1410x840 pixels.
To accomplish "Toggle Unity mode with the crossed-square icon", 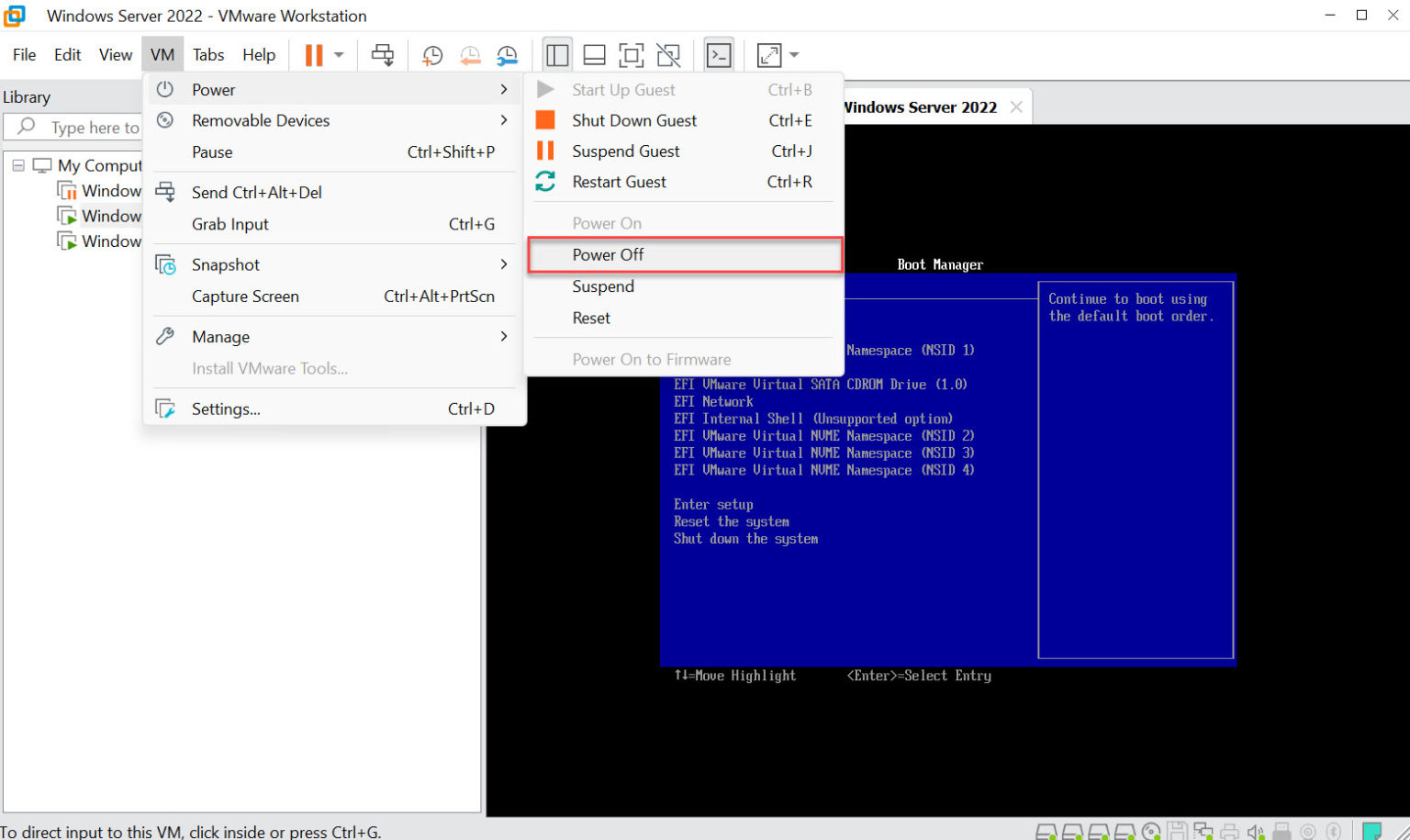I will (x=667, y=54).
